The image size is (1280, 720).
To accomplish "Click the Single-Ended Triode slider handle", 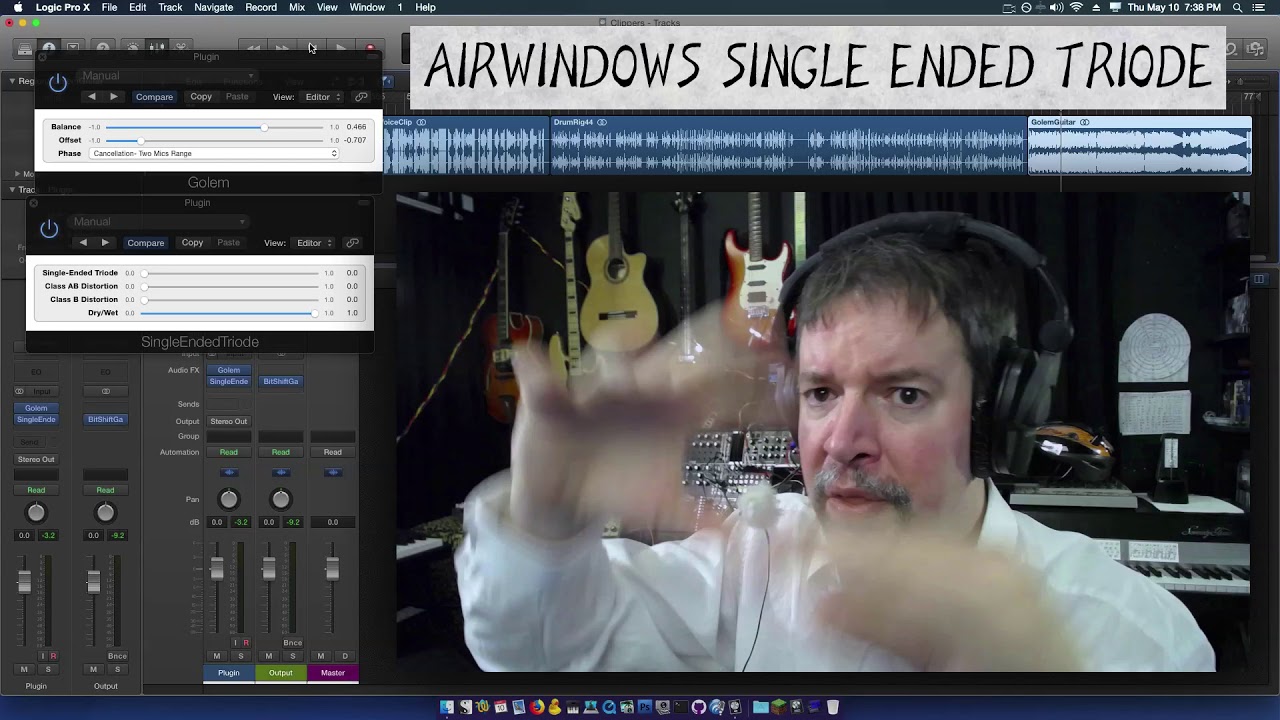I will pyautogui.click(x=144, y=273).
